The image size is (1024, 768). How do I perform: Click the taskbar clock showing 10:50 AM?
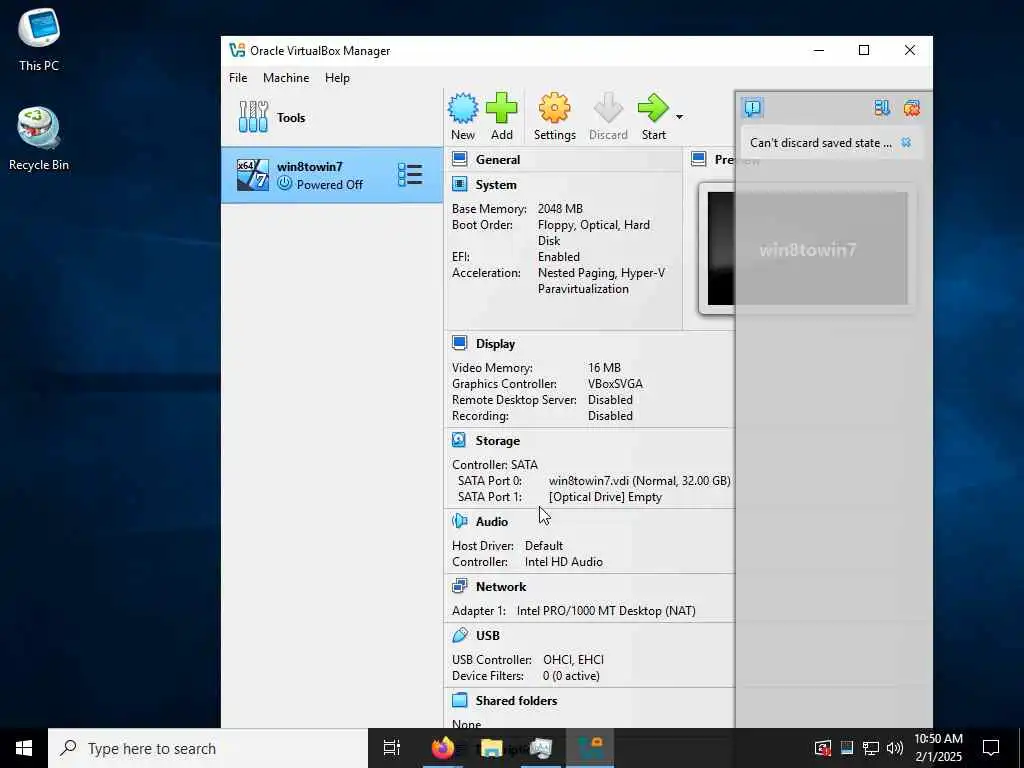(x=938, y=748)
